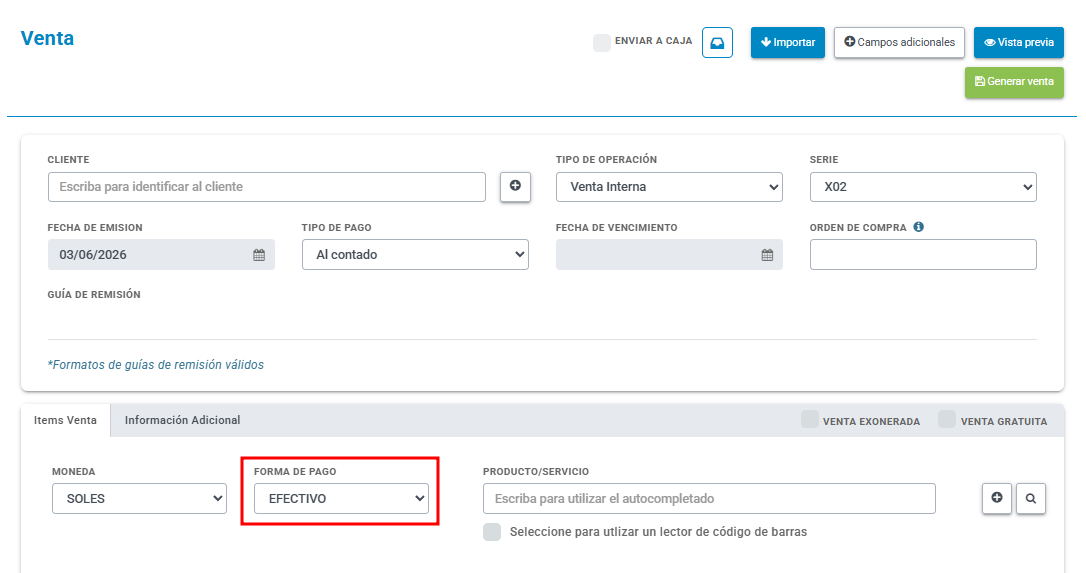The width and height of the screenshot is (1086, 573).
Task: Open the Tipo de Operación dropdown
Action: (x=669, y=187)
